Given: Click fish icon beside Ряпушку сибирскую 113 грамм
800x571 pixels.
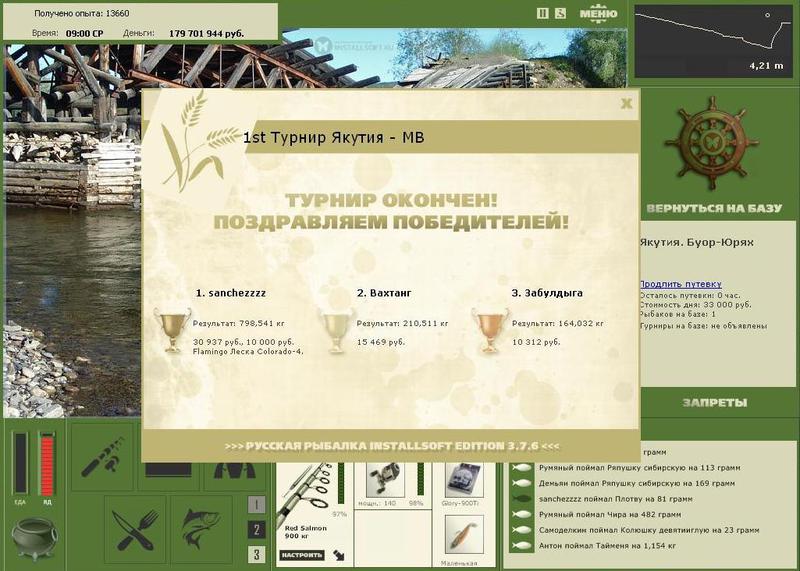Looking at the screenshot, I should [x=521, y=468].
